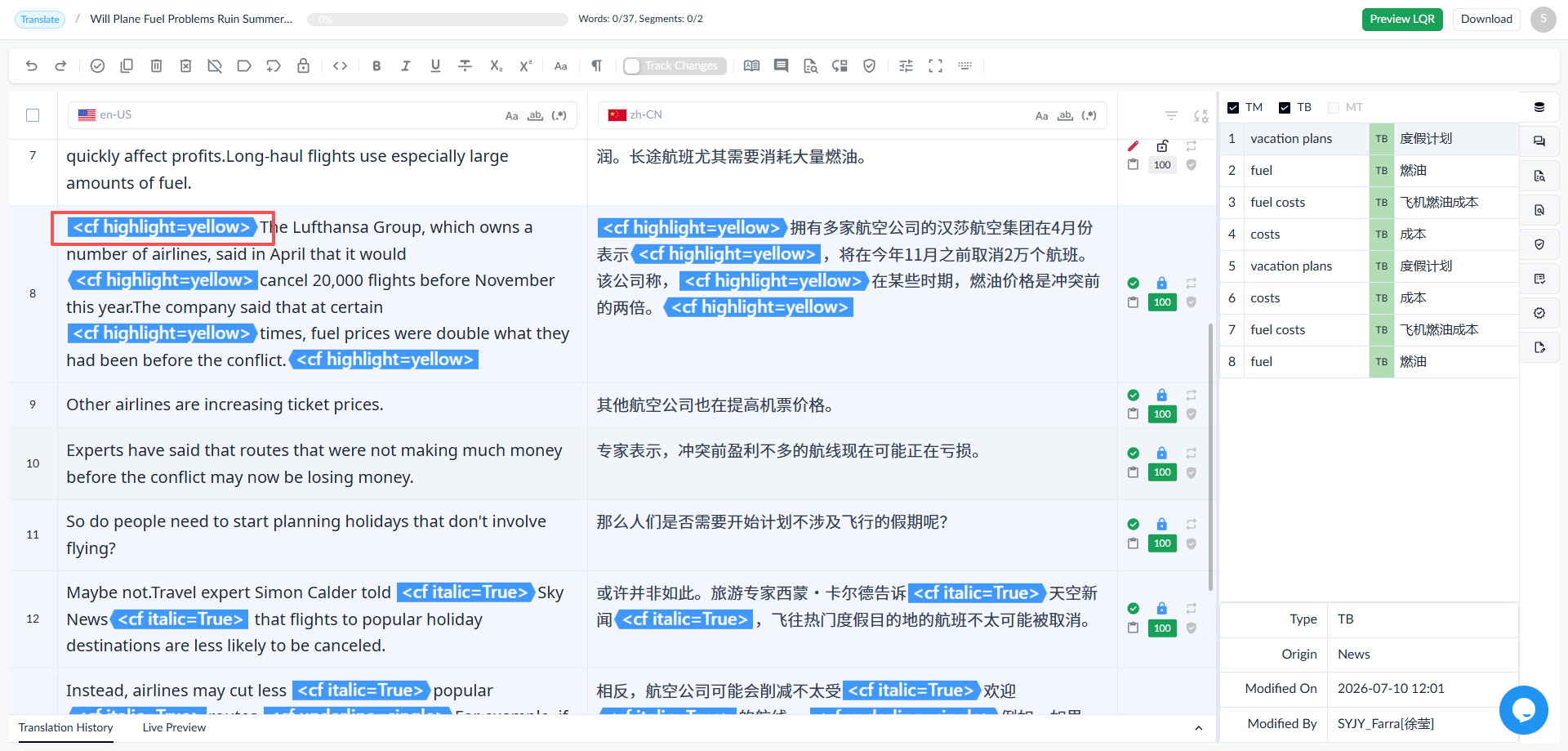Click the translation progress bar
The height and width of the screenshot is (751, 1568).
point(438,20)
